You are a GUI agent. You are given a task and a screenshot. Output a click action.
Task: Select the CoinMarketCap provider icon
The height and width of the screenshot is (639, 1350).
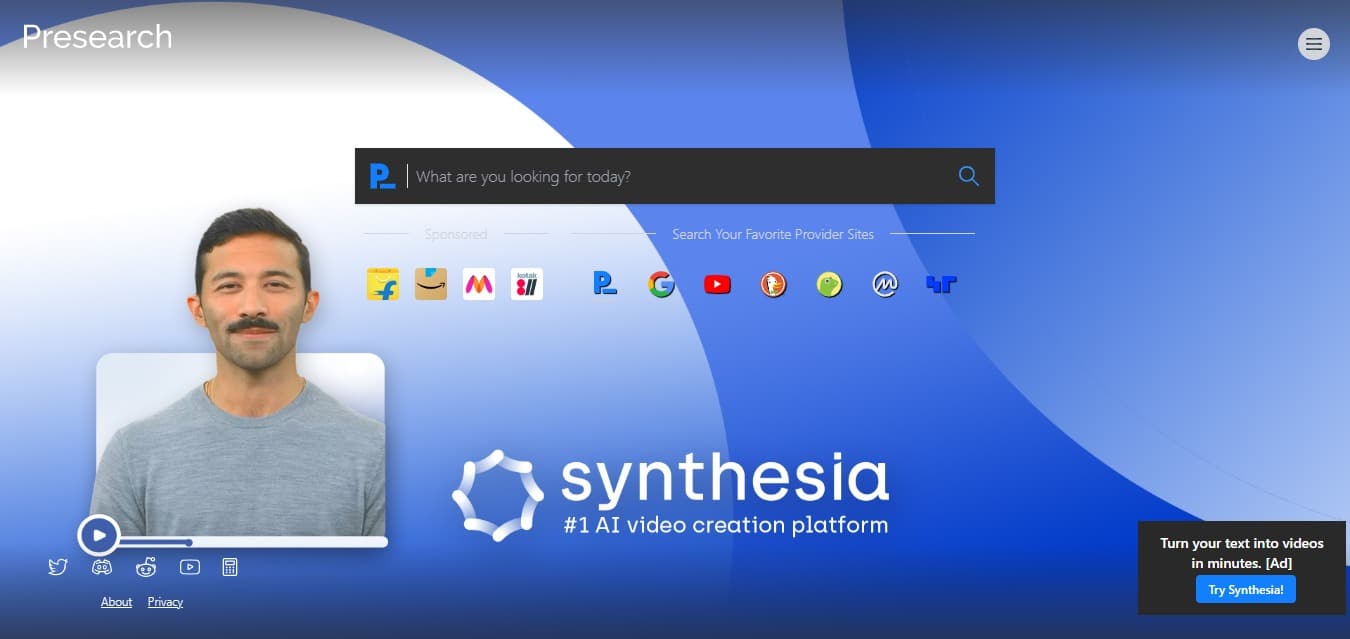[885, 285]
